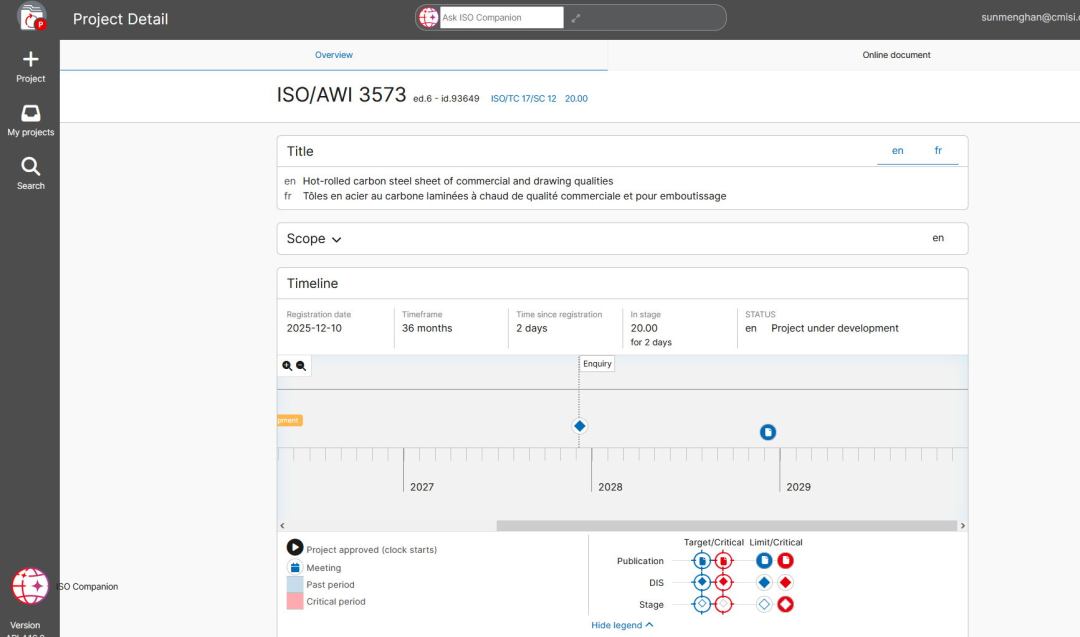Click the English title Hot-rolled carbon steel sheet
1080x637 pixels.
pos(458,181)
